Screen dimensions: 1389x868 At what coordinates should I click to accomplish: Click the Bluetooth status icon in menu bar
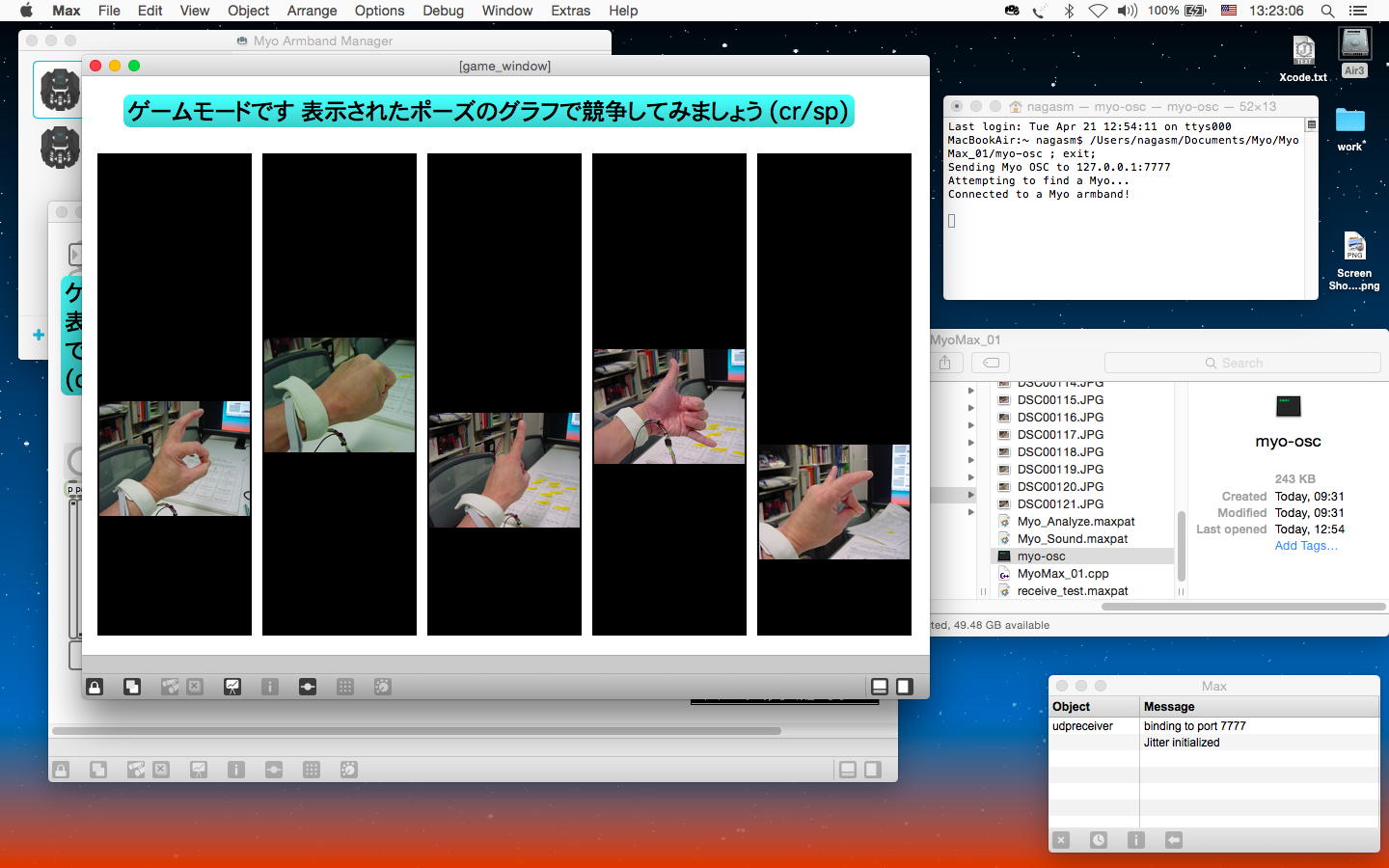pyautogui.click(x=1068, y=11)
